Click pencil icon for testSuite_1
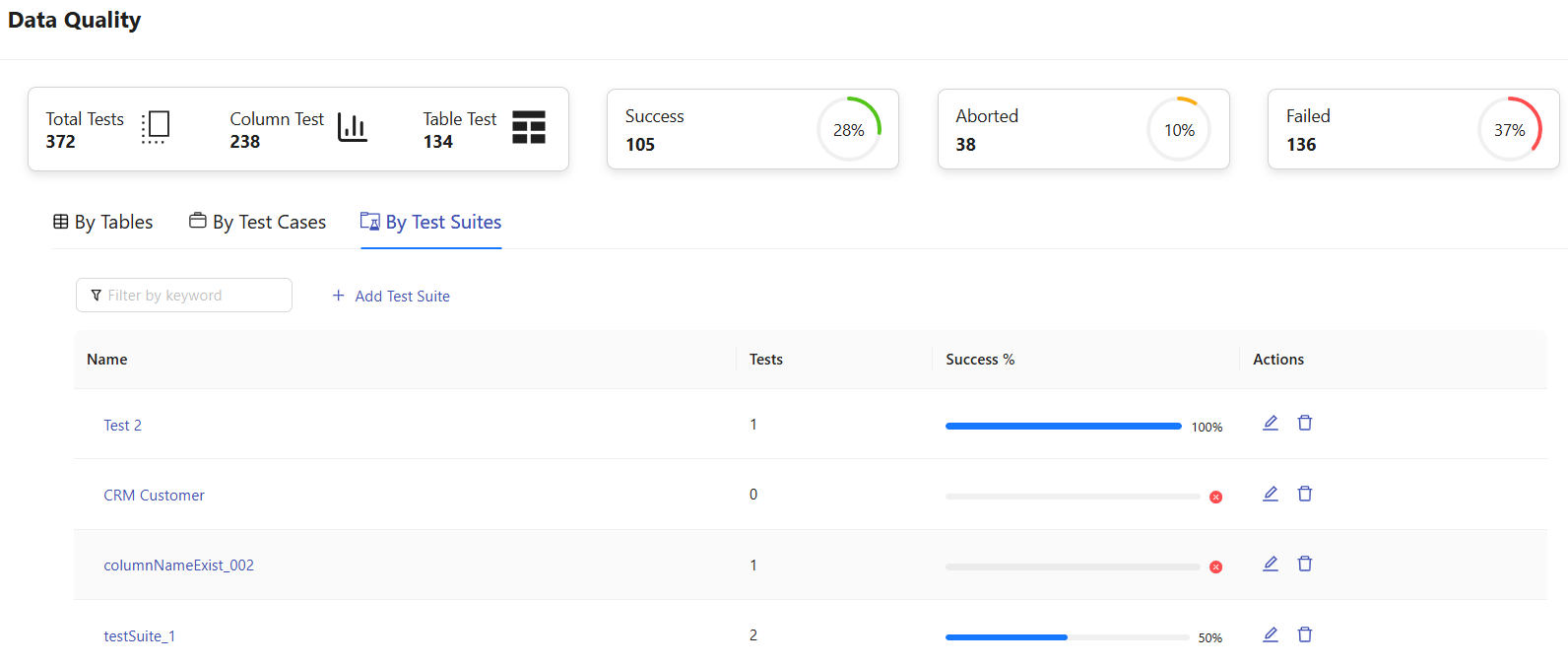 tap(1271, 634)
